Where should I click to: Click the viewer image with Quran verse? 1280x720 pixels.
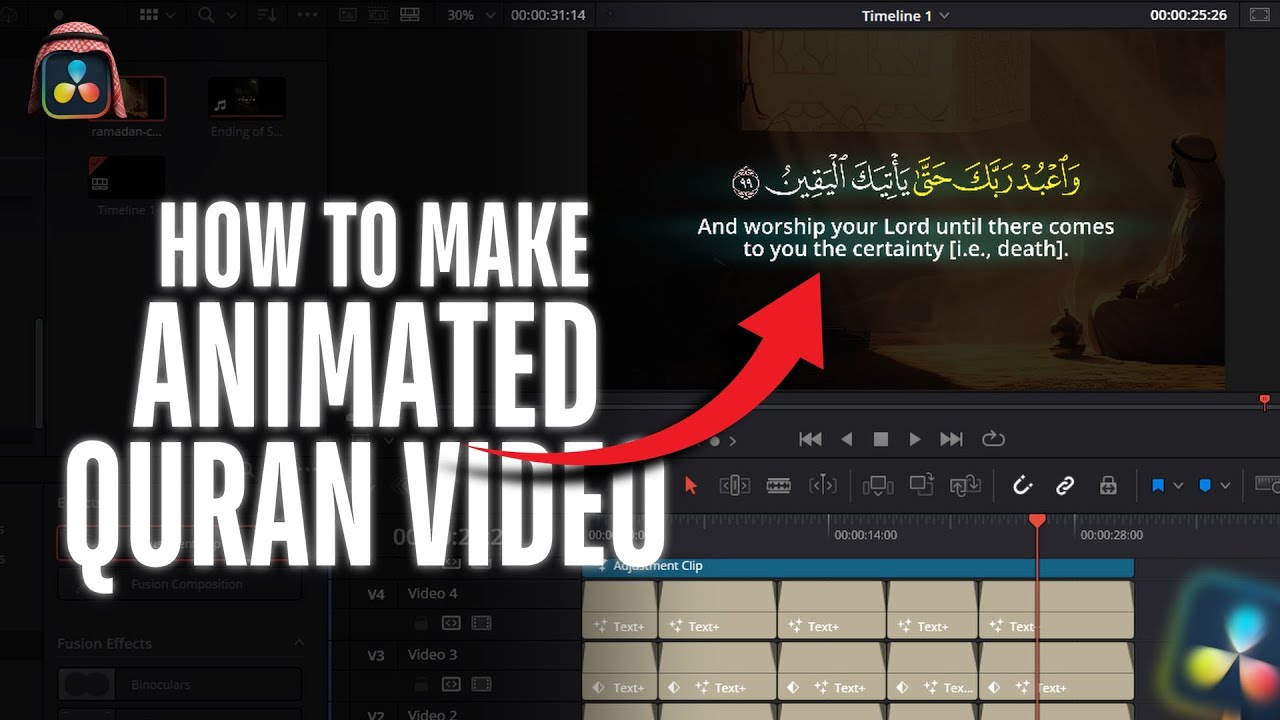click(905, 210)
